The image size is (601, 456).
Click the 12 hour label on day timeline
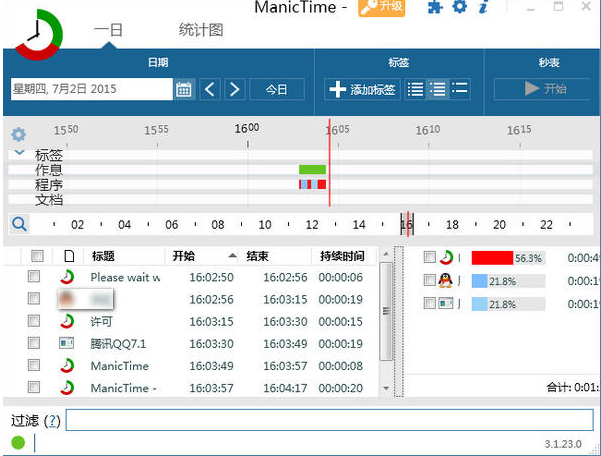pos(312,224)
